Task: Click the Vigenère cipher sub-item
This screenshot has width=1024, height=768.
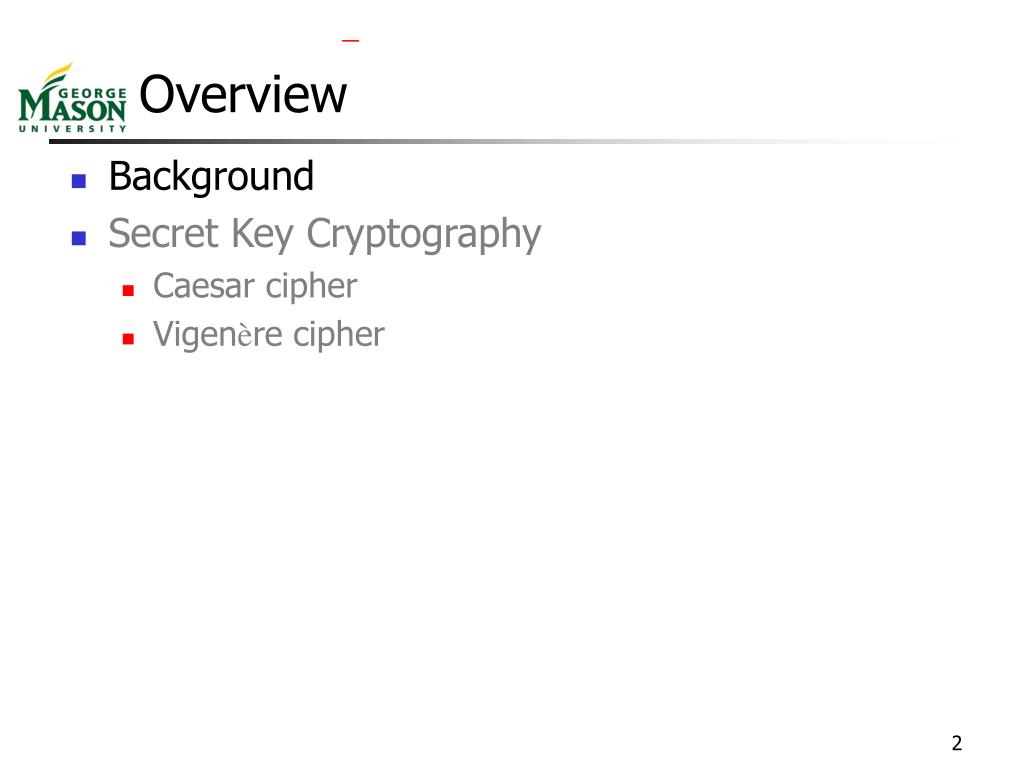Action: [x=268, y=335]
